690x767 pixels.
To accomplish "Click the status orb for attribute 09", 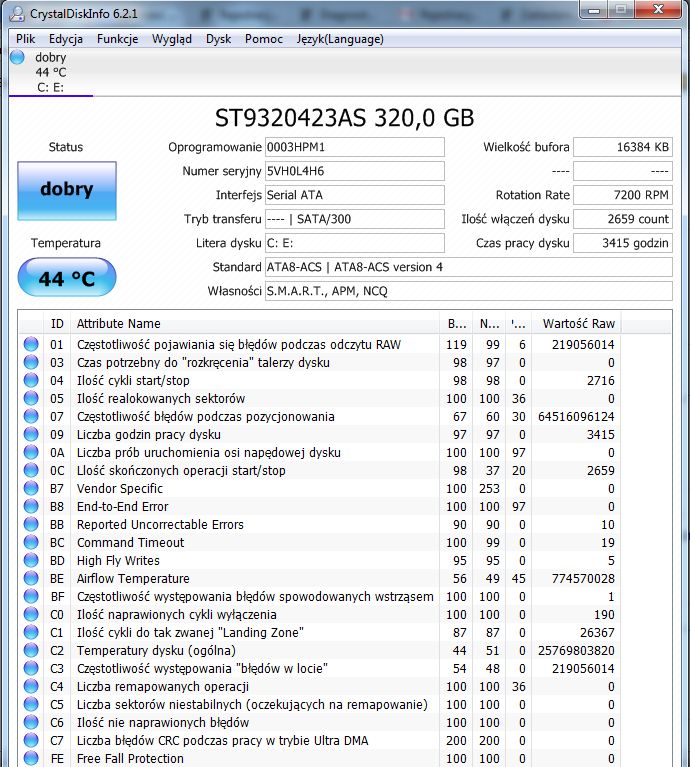I will click(x=31, y=434).
